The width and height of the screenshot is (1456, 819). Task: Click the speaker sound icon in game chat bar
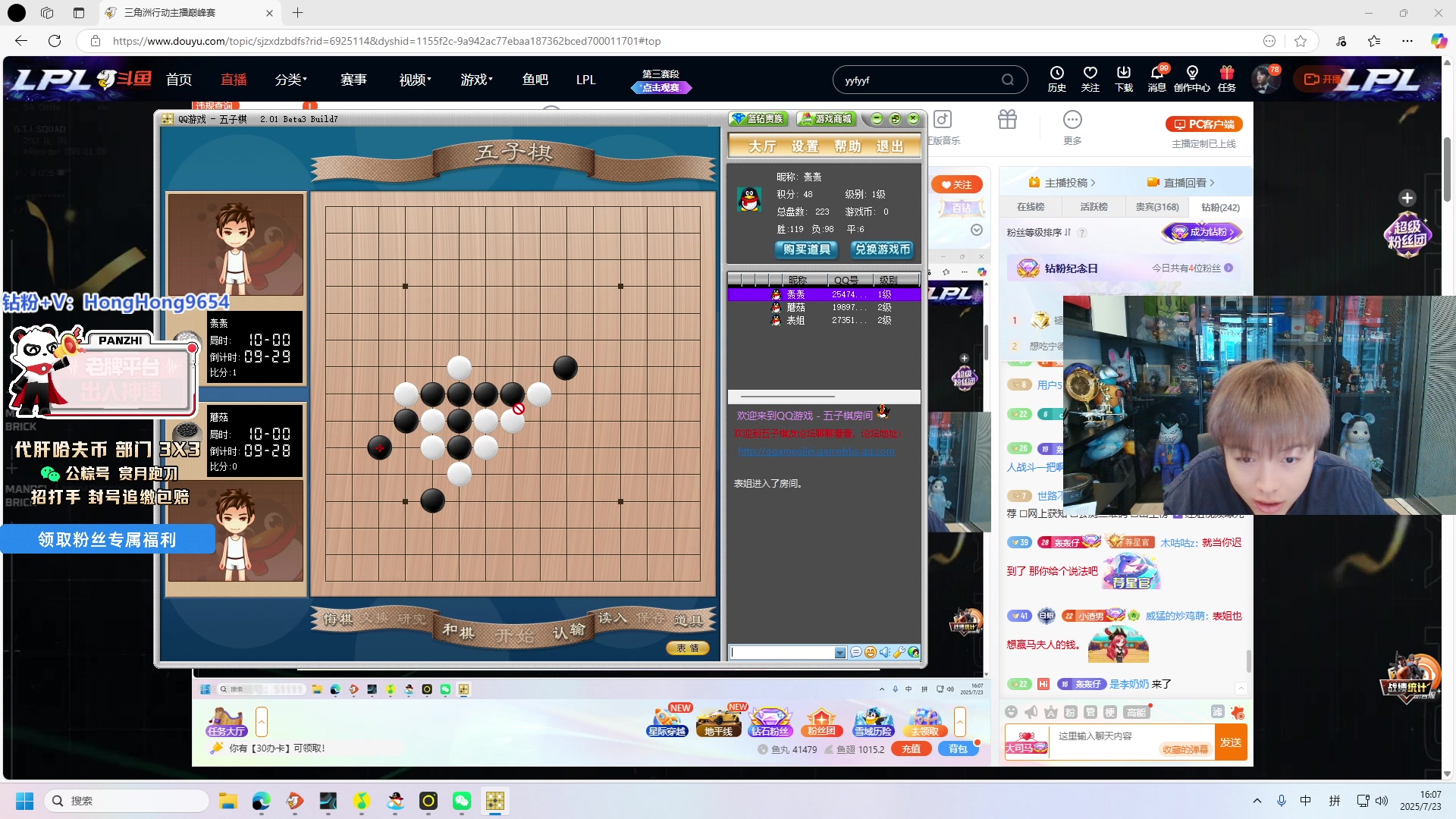(884, 652)
